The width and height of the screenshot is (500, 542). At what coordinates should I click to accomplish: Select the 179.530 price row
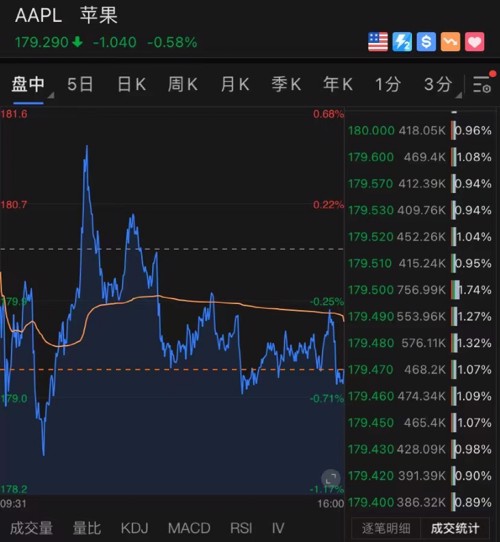(420, 210)
